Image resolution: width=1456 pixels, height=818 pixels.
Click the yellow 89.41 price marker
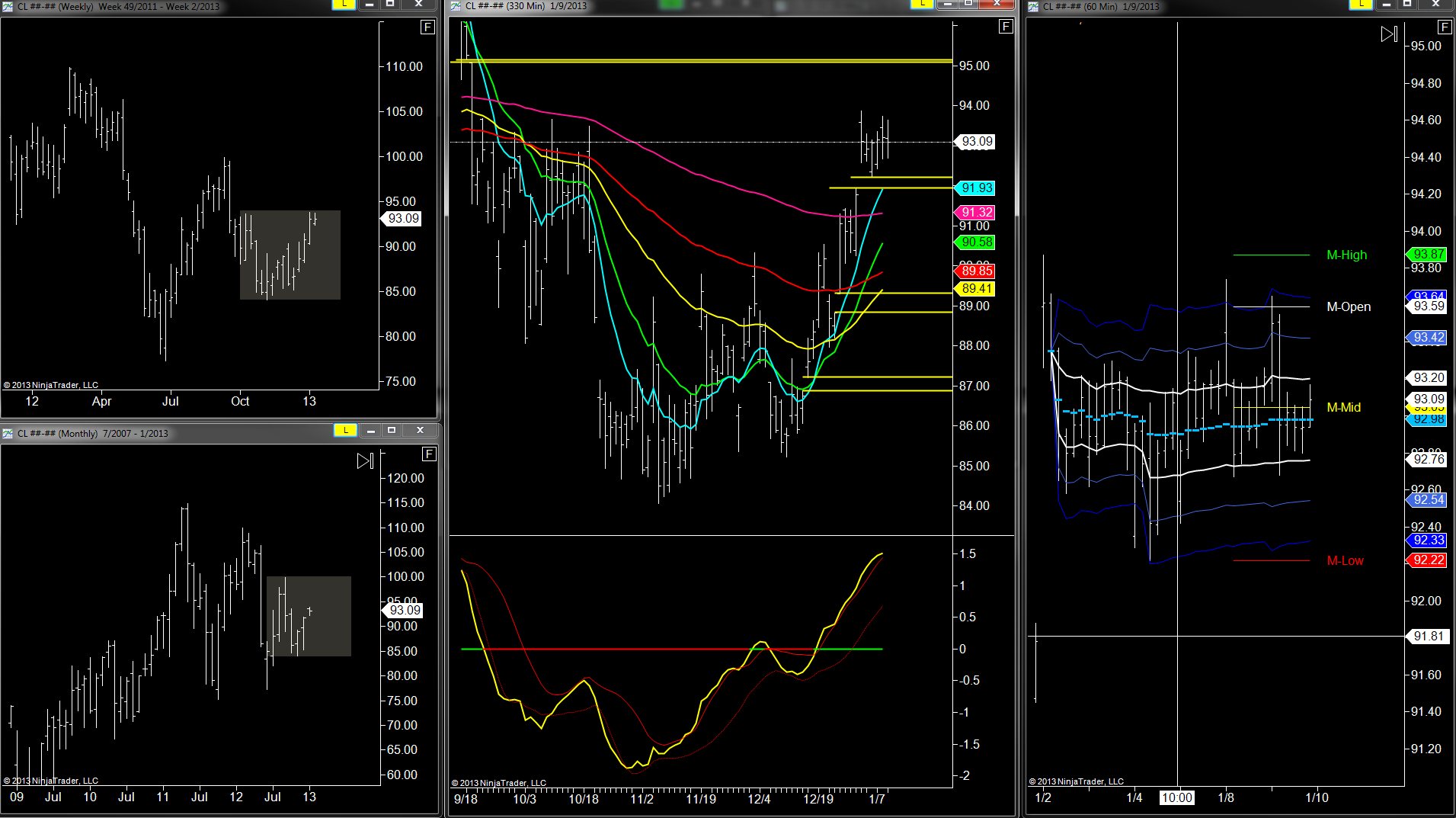click(976, 289)
